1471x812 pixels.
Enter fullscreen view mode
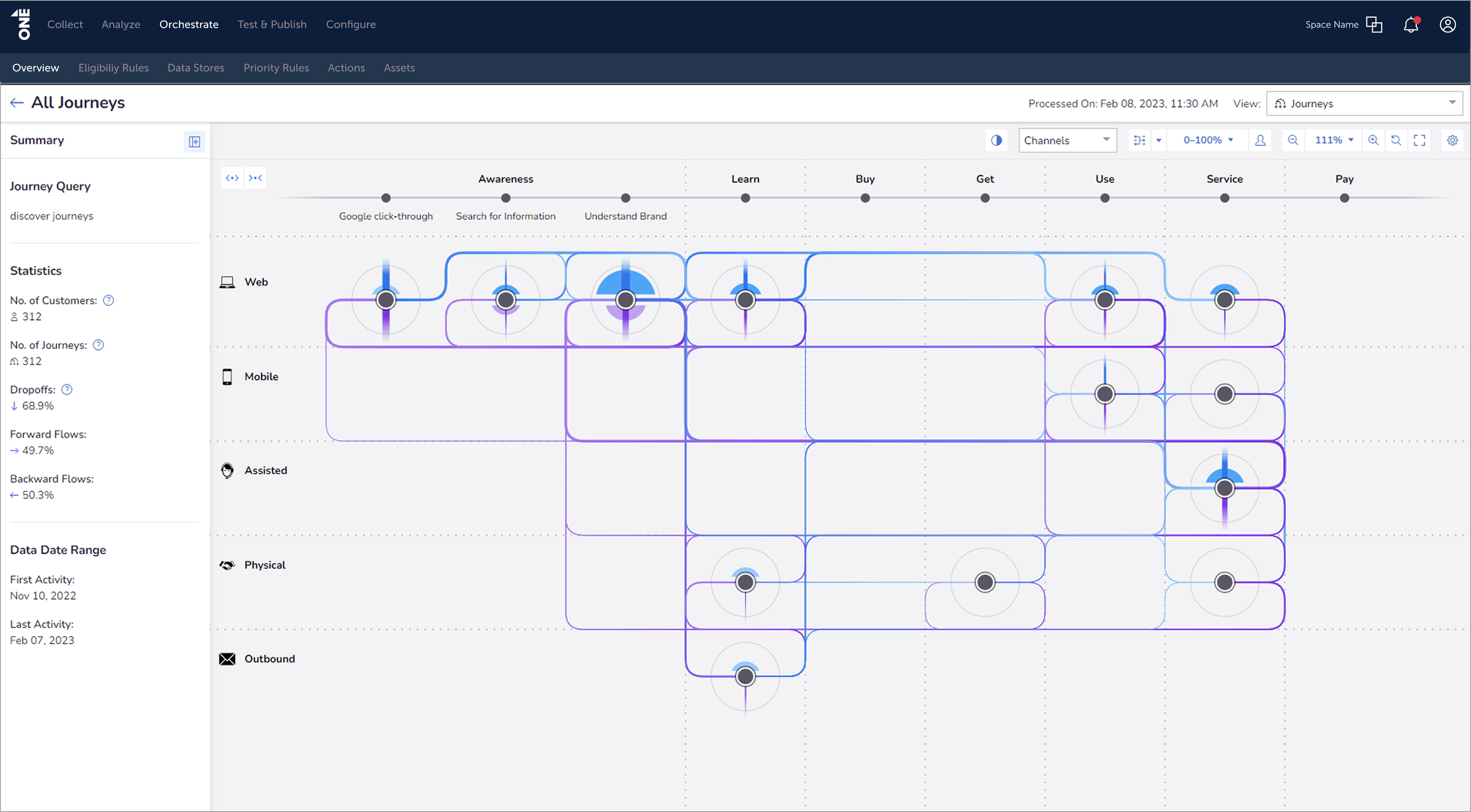pos(1419,140)
